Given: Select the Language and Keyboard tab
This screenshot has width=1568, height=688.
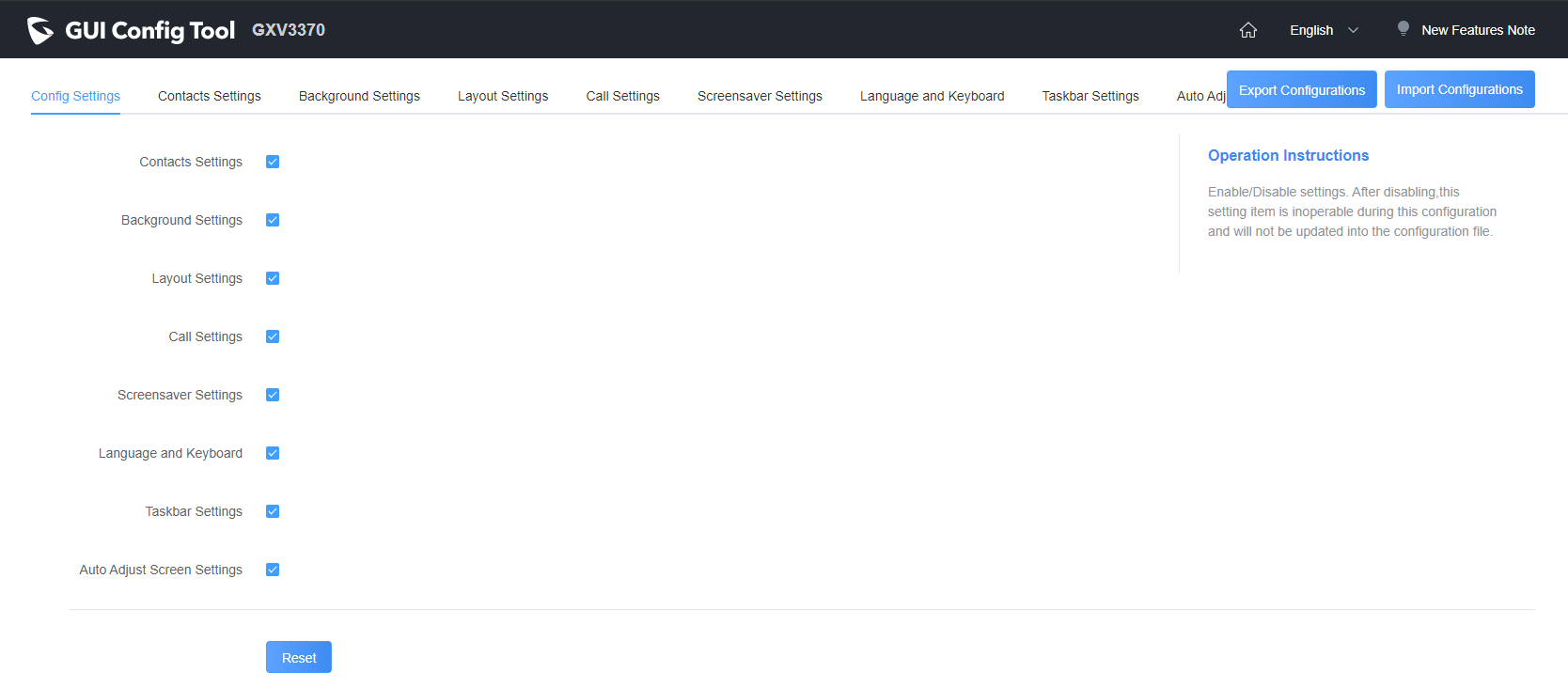Looking at the screenshot, I should coord(932,96).
